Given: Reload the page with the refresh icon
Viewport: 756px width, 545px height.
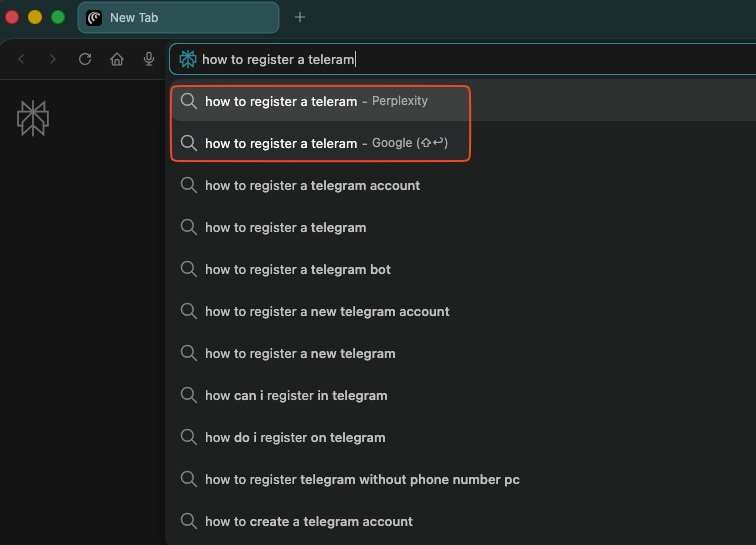Looking at the screenshot, I should coord(85,59).
